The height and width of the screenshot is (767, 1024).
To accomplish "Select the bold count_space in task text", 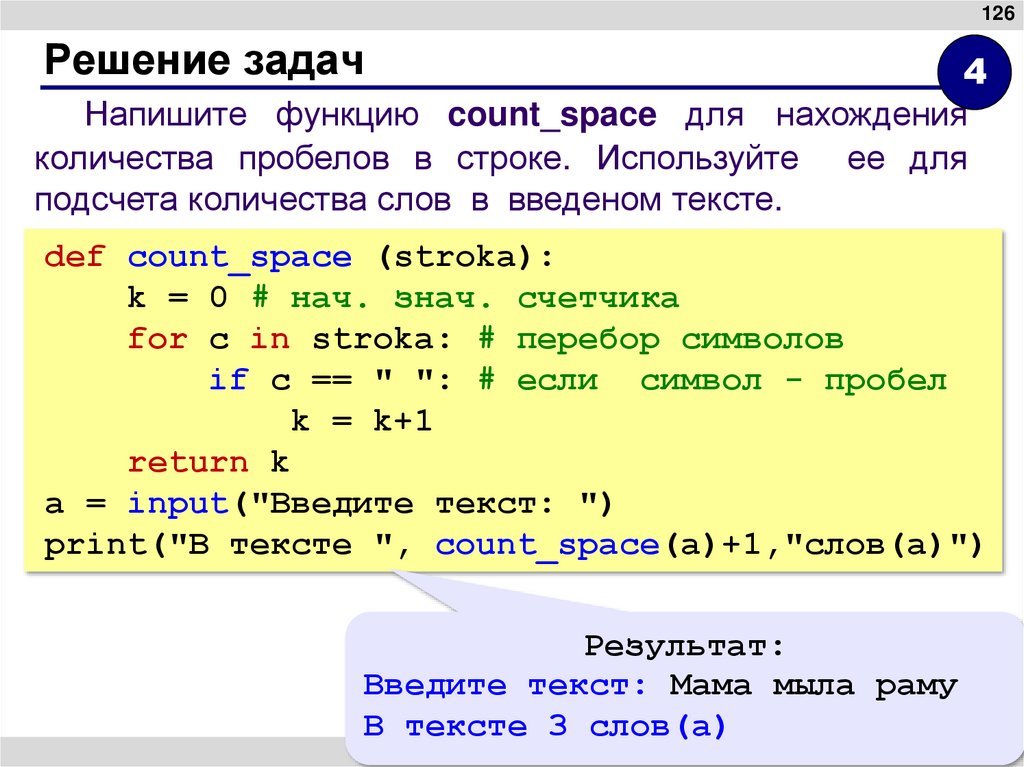I will (x=553, y=115).
